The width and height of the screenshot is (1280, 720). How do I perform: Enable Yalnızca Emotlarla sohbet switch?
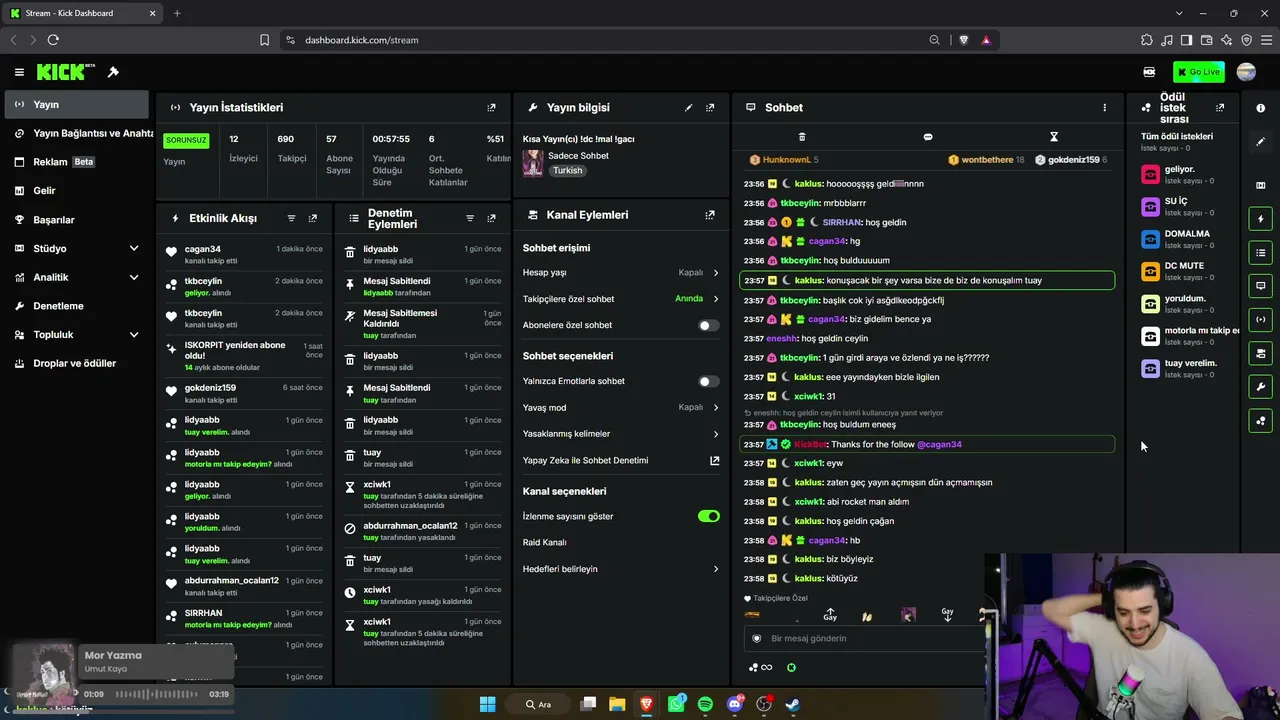tap(708, 381)
